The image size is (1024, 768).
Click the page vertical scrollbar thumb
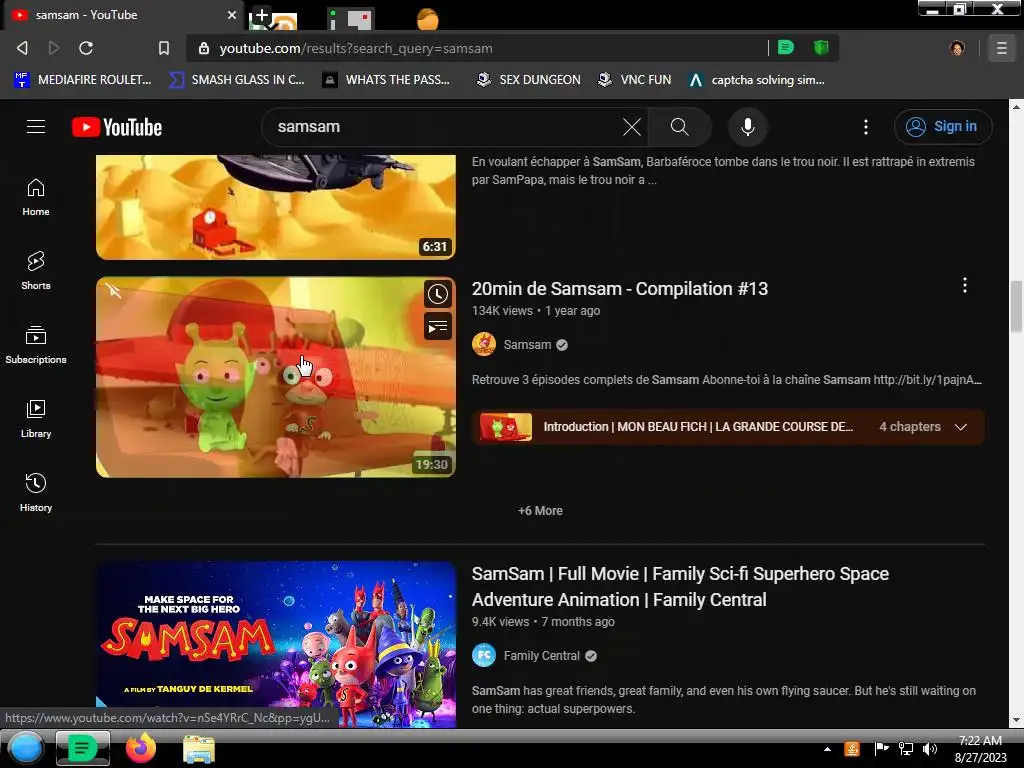[x=1016, y=306]
